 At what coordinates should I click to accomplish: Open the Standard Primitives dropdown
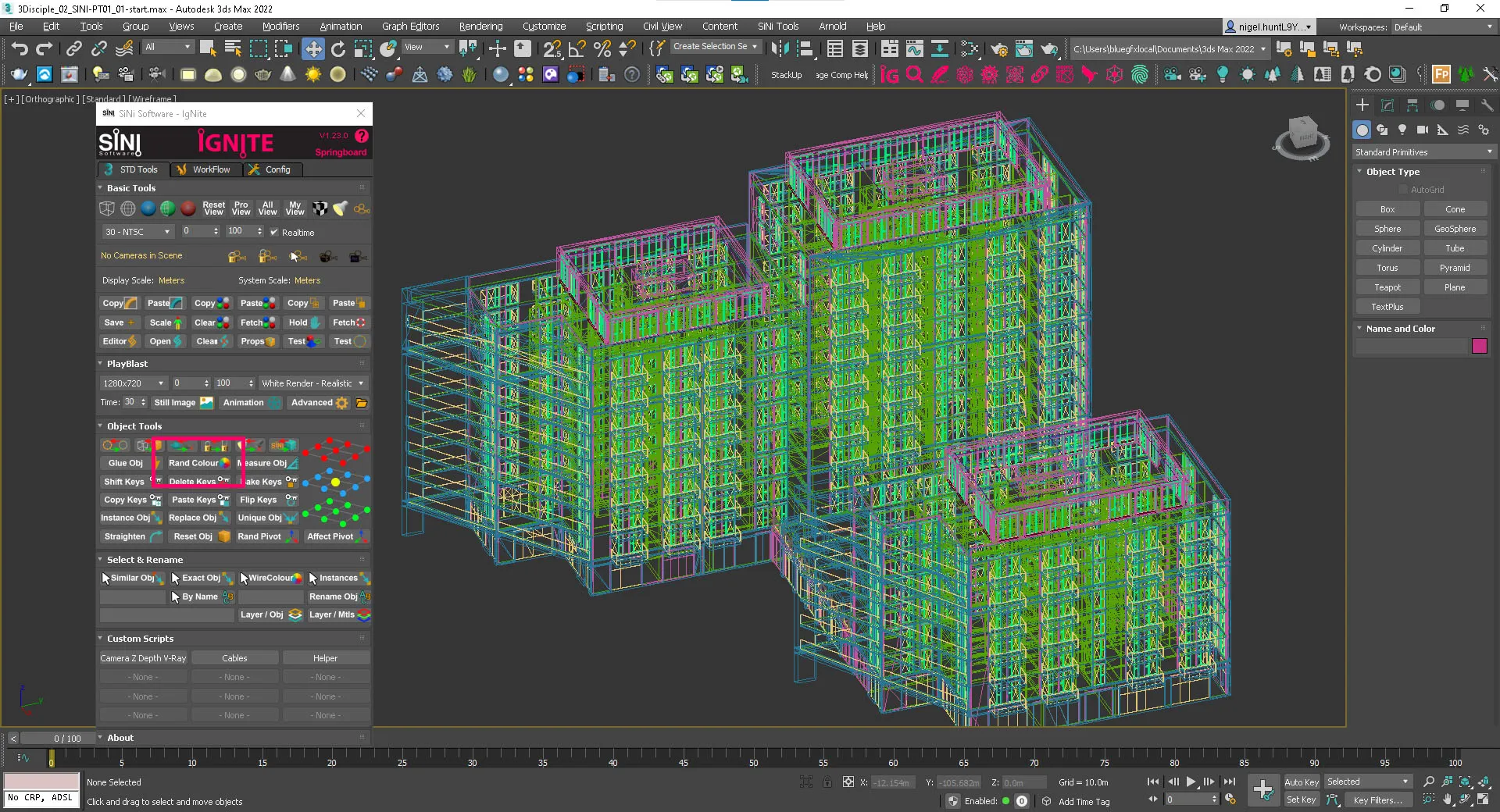(x=1423, y=152)
